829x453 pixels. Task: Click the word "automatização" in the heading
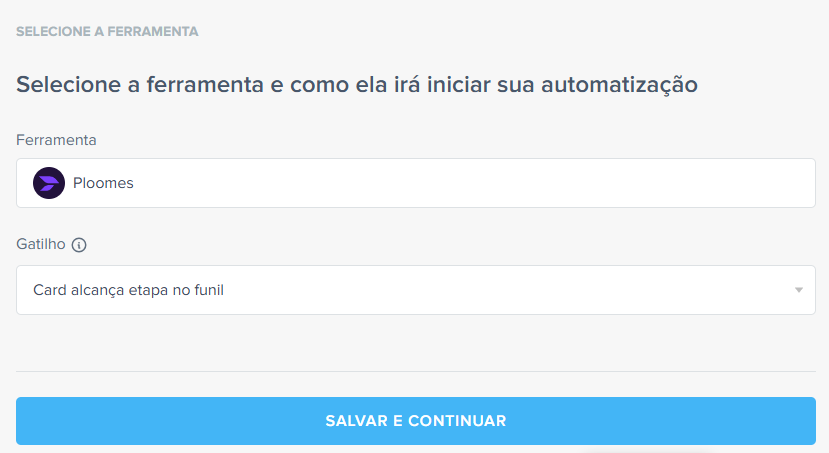click(618, 84)
